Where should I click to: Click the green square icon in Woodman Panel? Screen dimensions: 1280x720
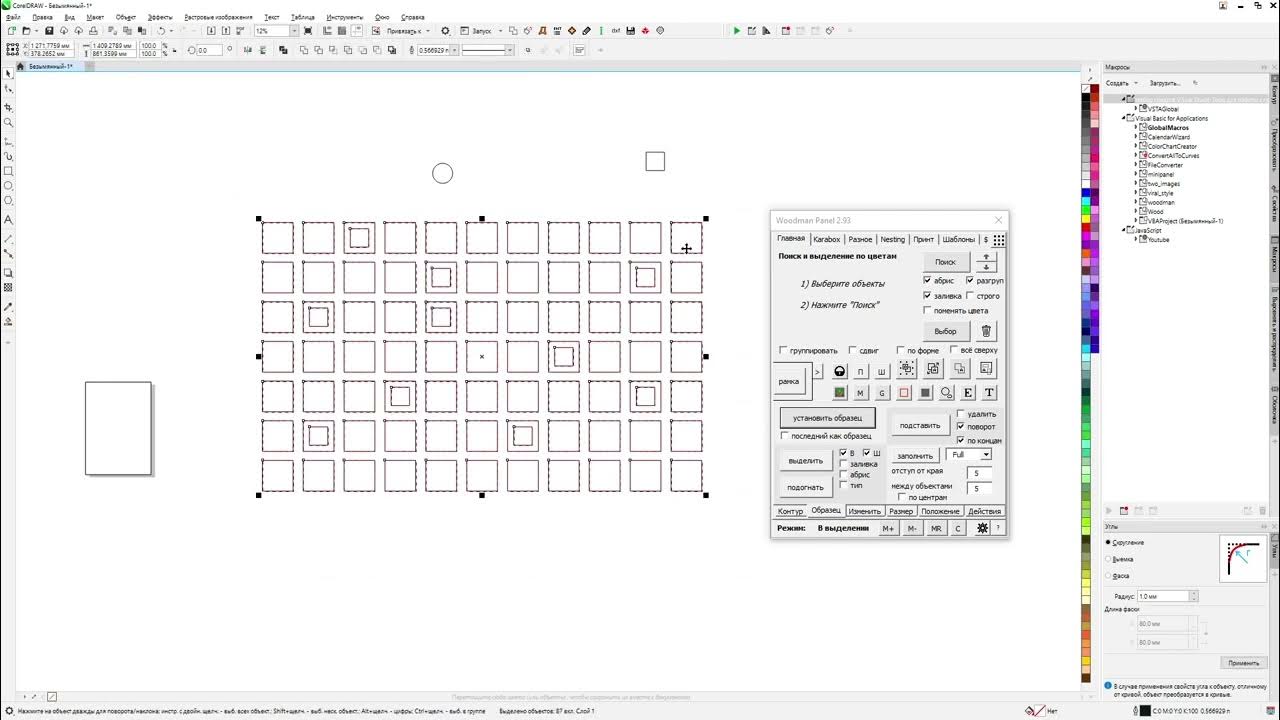tap(839, 393)
